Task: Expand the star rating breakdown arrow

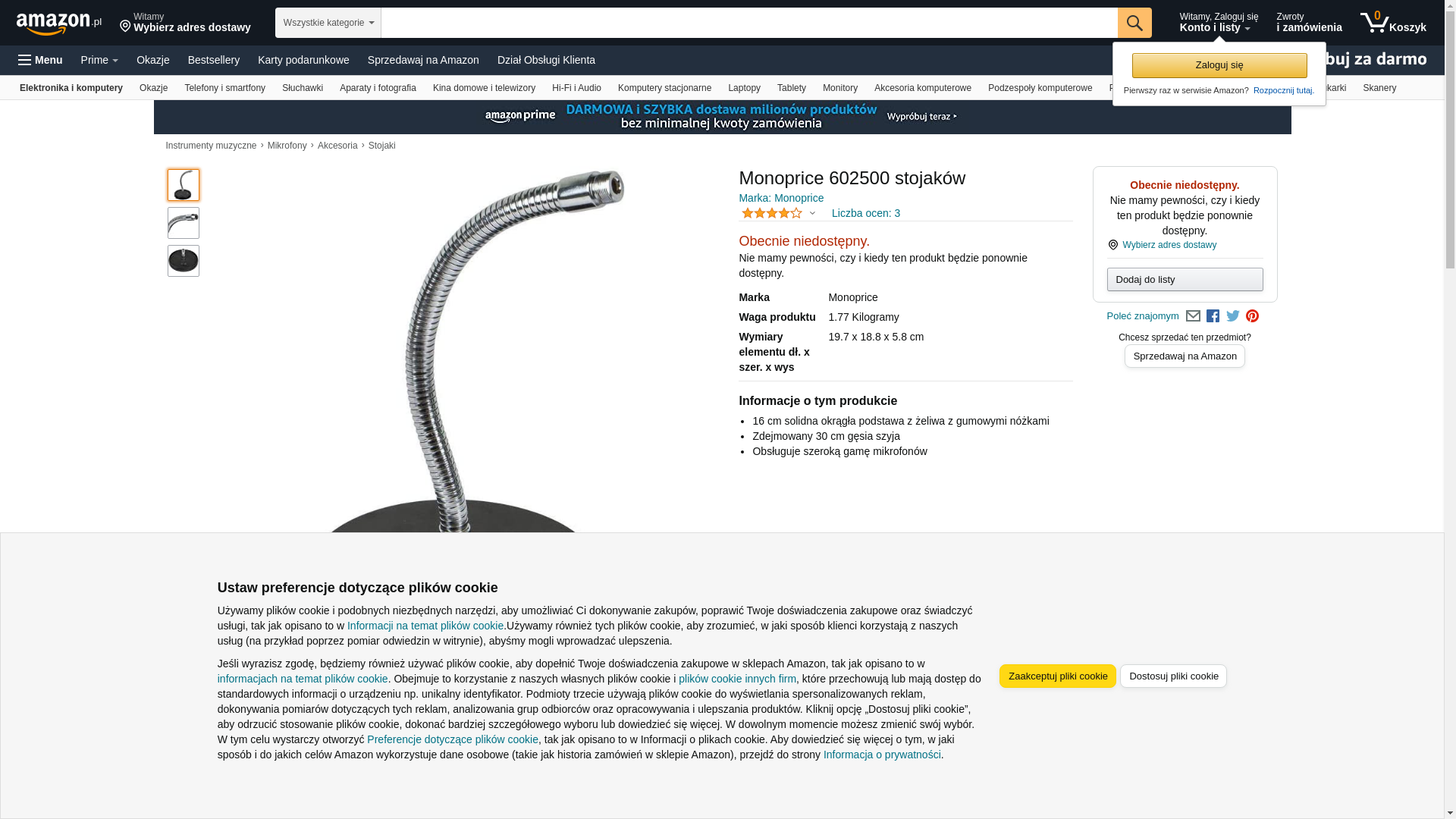Action: (x=812, y=213)
